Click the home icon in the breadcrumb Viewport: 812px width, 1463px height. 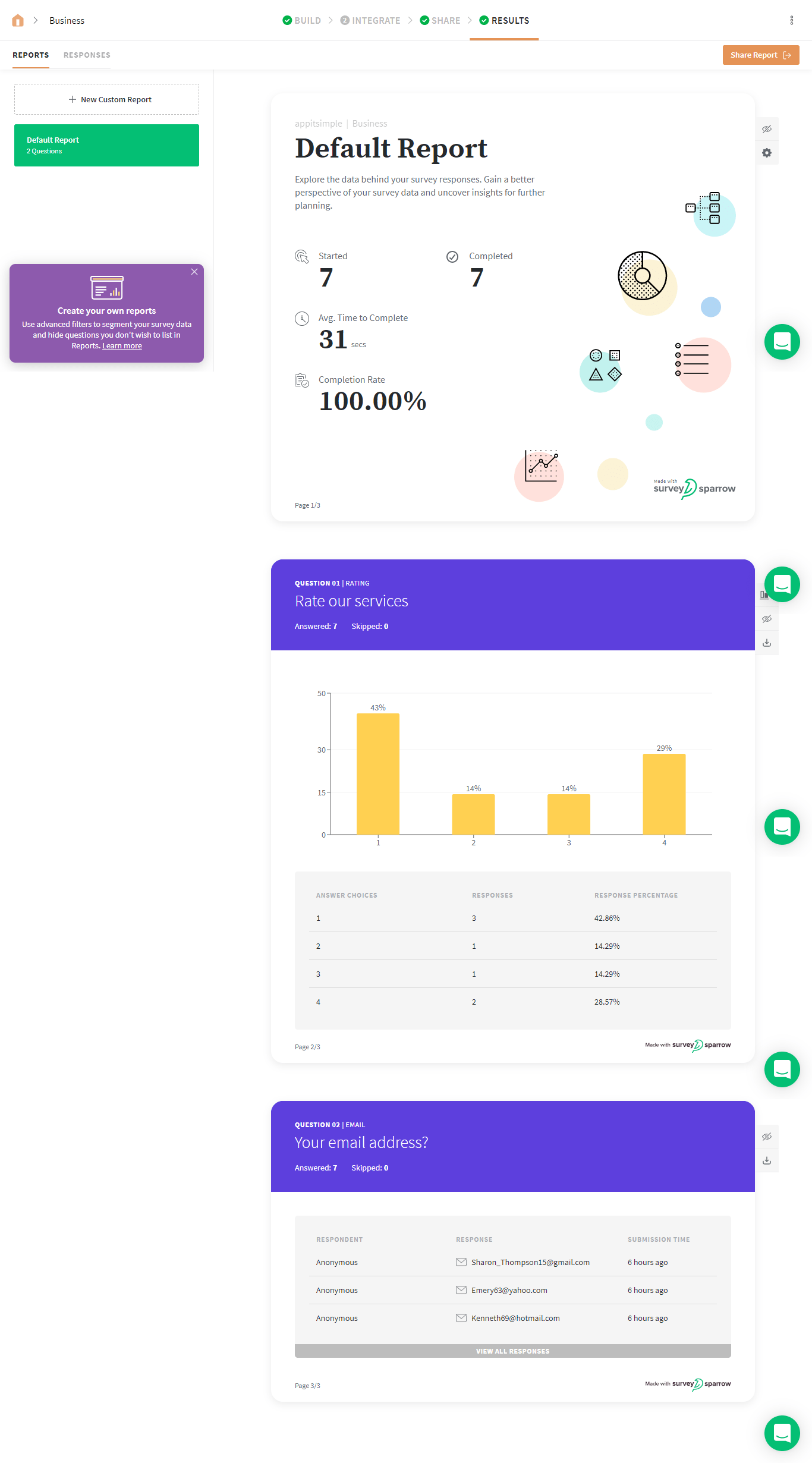18,21
